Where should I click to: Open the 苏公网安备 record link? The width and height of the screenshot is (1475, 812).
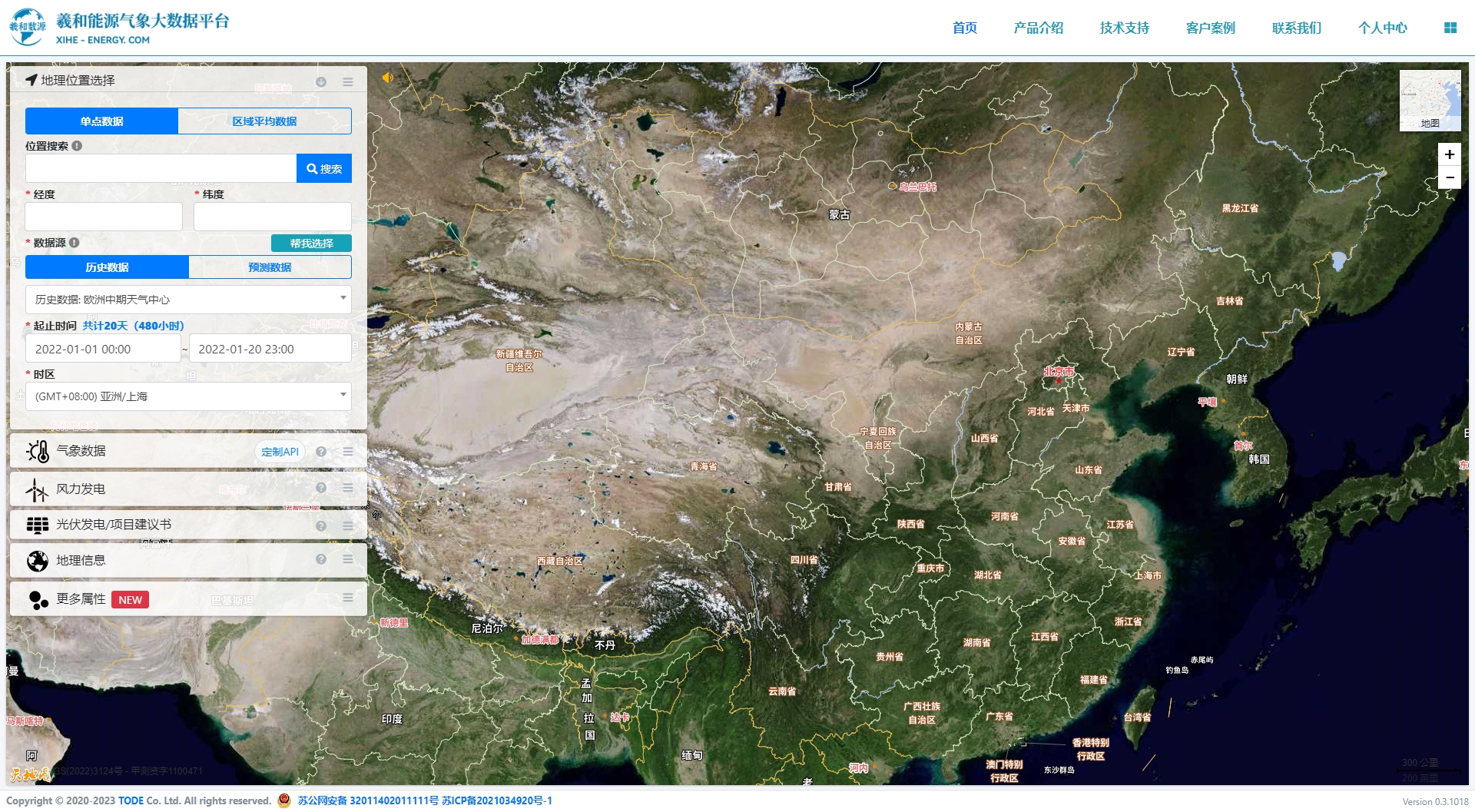point(368,800)
